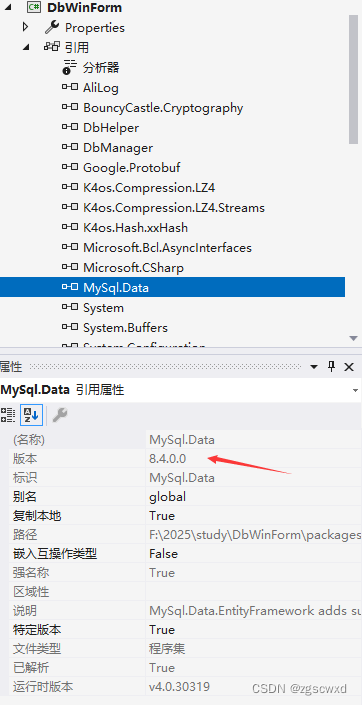Click the 文件类型 value 程序集

click(x=167, y=649)
